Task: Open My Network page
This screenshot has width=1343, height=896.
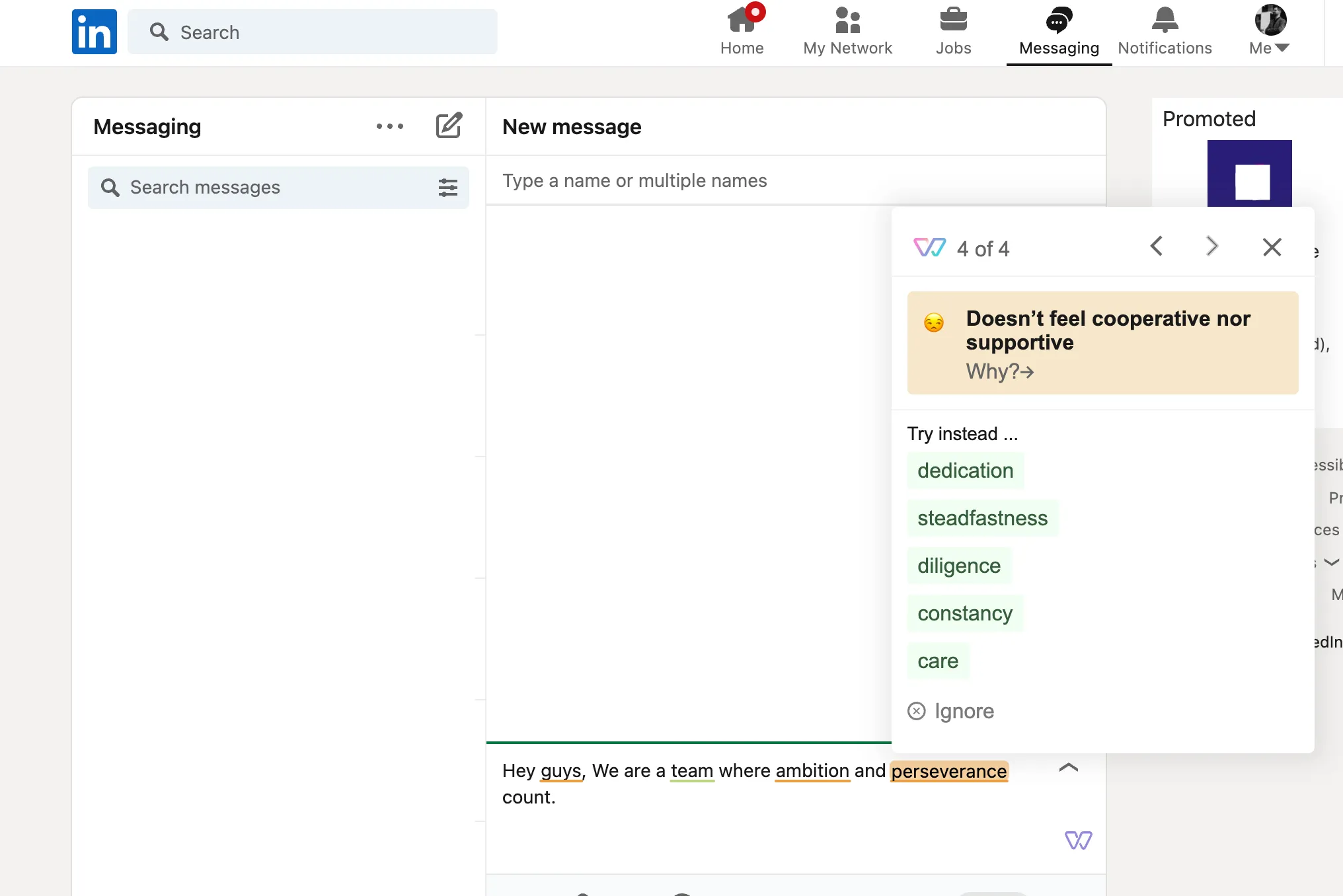Action: (847, 31)
